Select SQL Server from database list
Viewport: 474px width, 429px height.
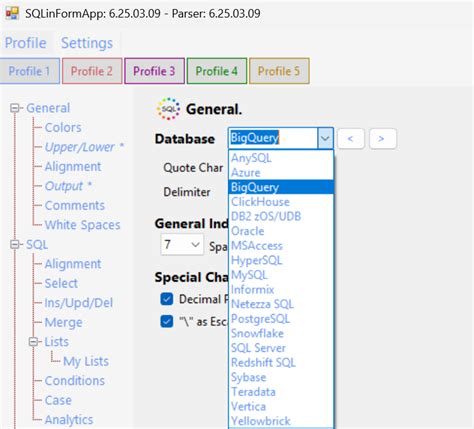pos(281,348)
